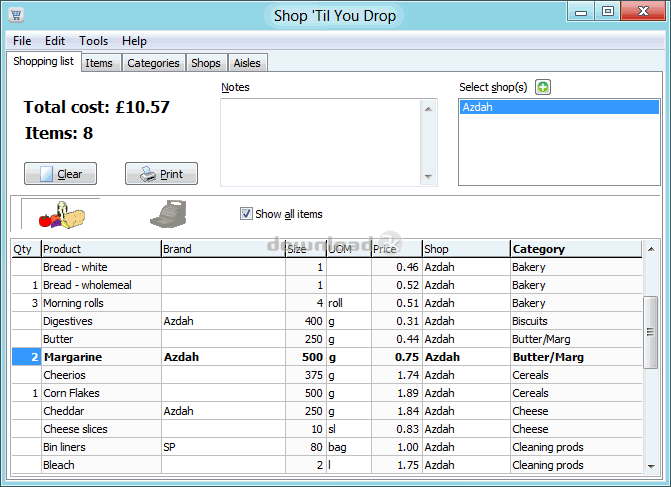Screen dimensions: 671x487
Task: Click the quantity 2 cell for Margarine
Action: 27,357
